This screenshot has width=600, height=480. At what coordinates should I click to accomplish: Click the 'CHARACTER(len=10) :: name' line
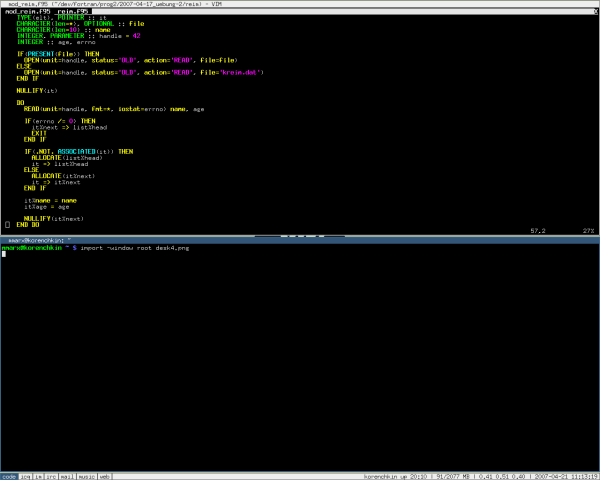click(63, 29)
